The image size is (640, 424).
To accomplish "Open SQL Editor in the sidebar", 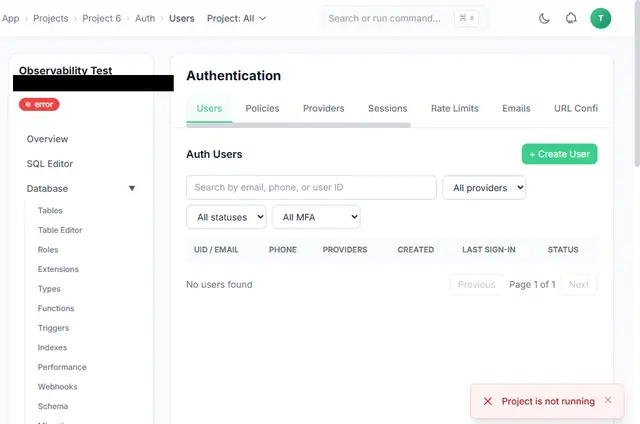I will (x=50, y=164).
